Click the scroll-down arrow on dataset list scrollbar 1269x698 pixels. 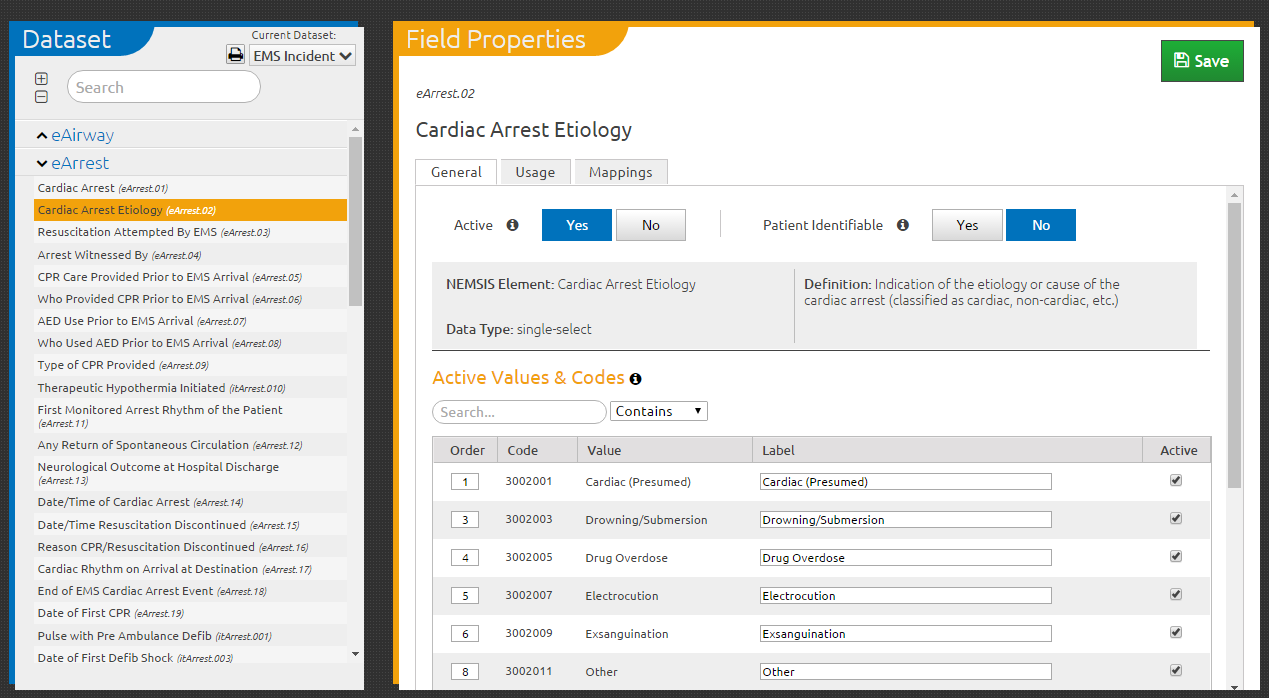pos(355,654)
